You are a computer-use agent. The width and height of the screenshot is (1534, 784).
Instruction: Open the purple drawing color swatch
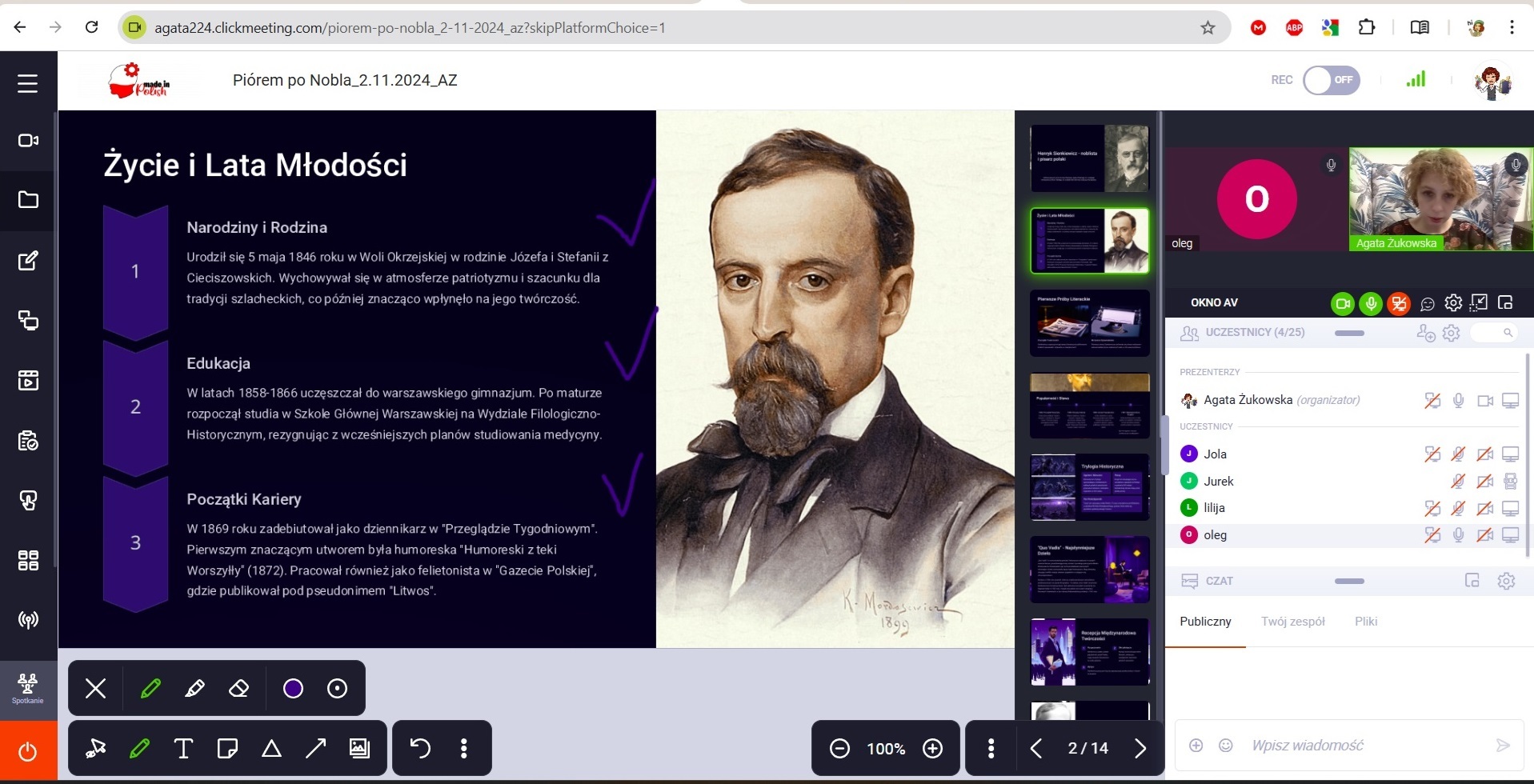(293, 689)
